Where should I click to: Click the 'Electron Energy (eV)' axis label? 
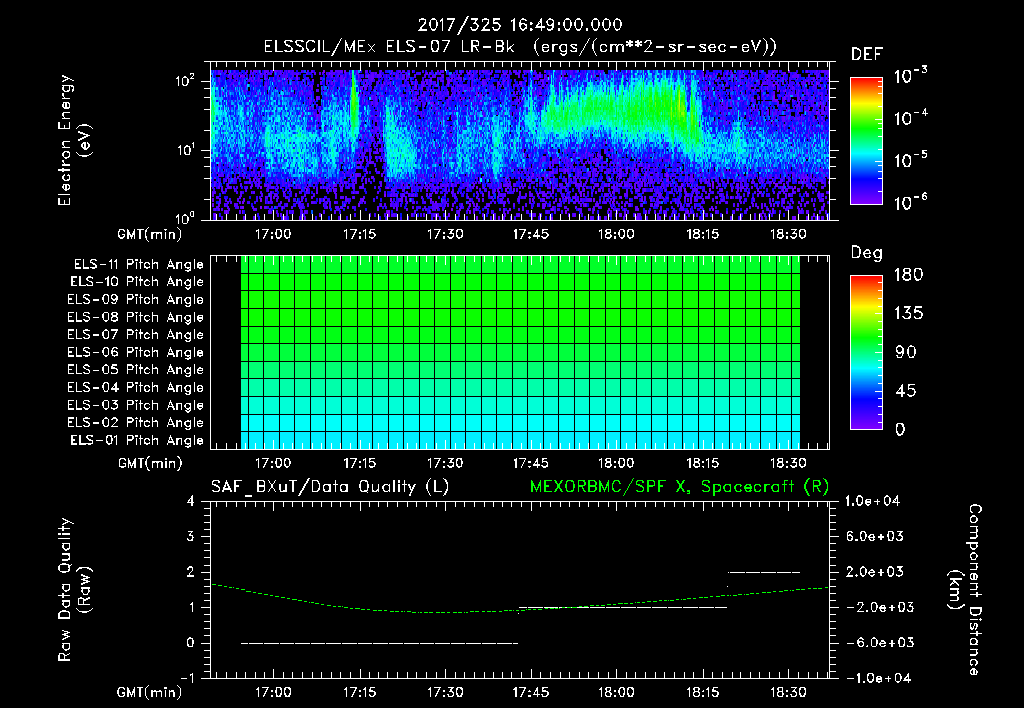74,140
